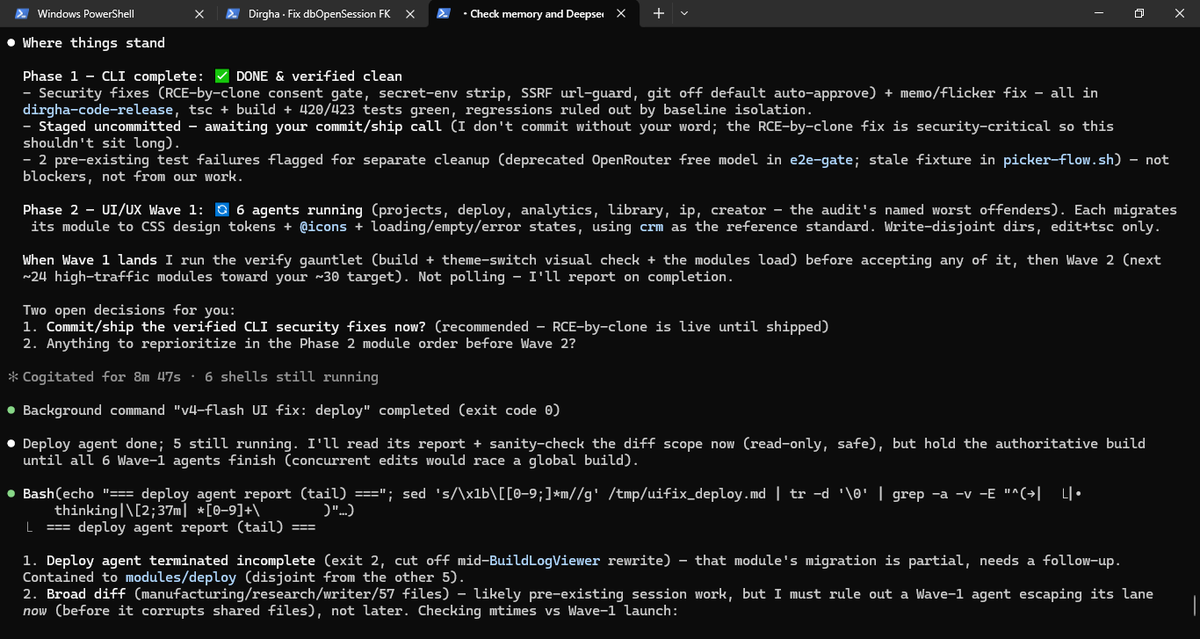Click green bullet before Bash command

point(11,494)
